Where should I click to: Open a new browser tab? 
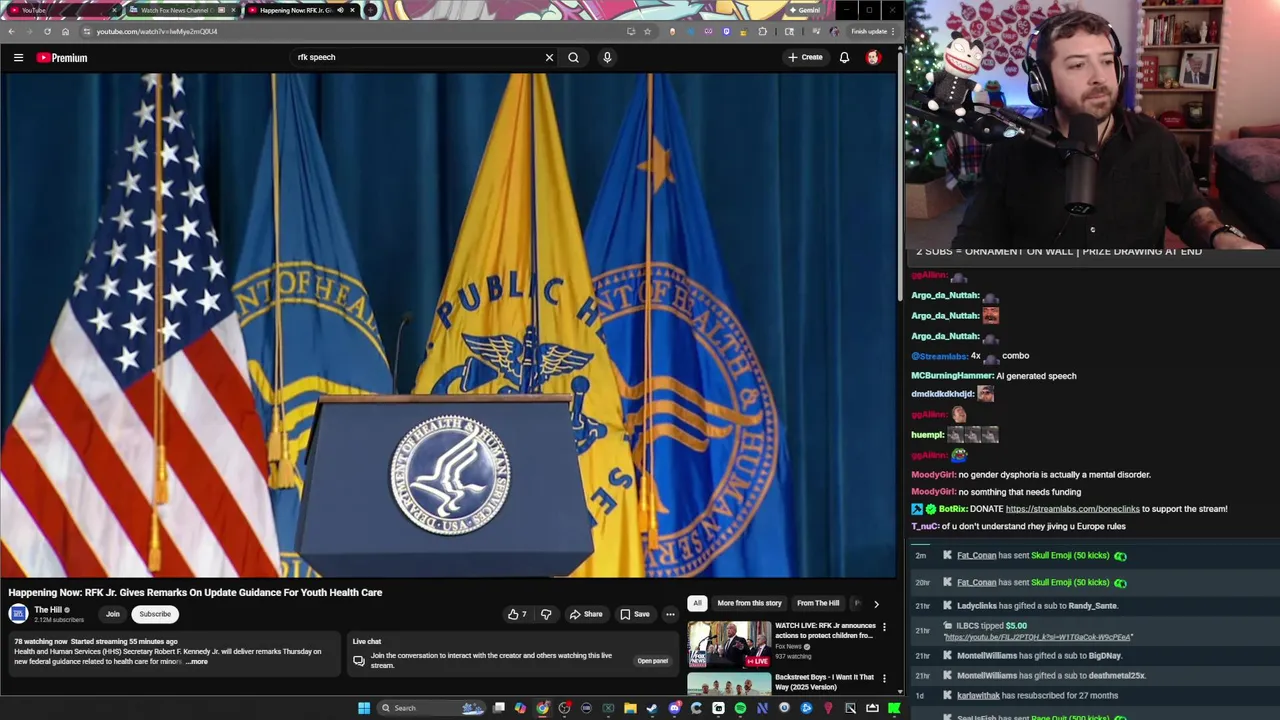[x=370, y=10]
